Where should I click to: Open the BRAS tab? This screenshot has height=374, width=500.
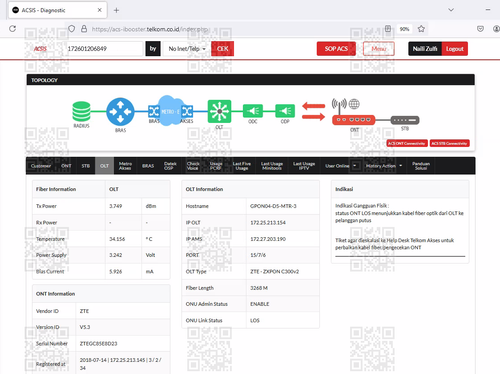point(148,166)
